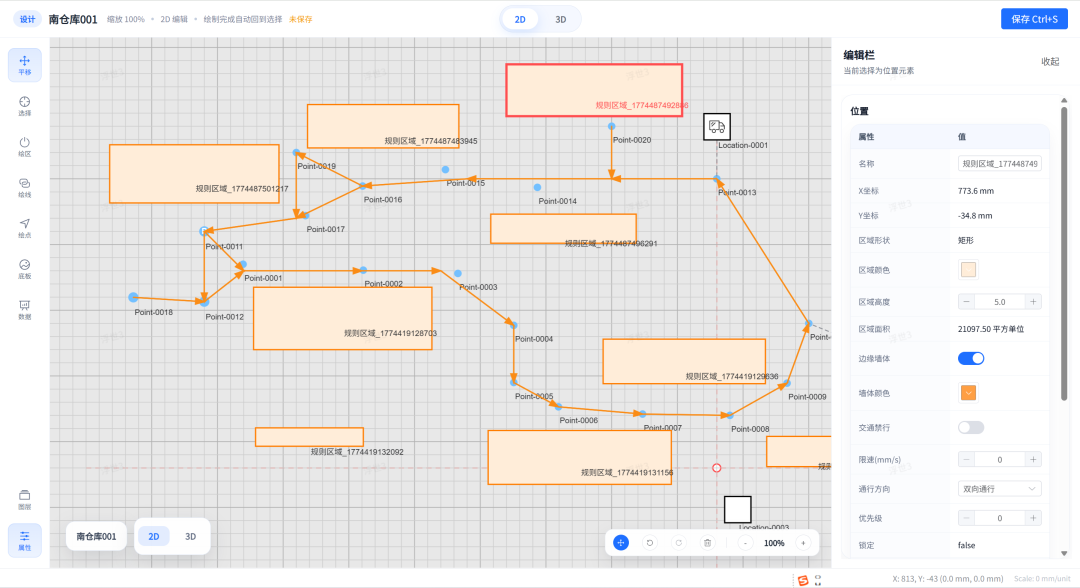Save with 保存 Ctrl+S button
The image size is (1080, 588).
[x=1034, y=19]
